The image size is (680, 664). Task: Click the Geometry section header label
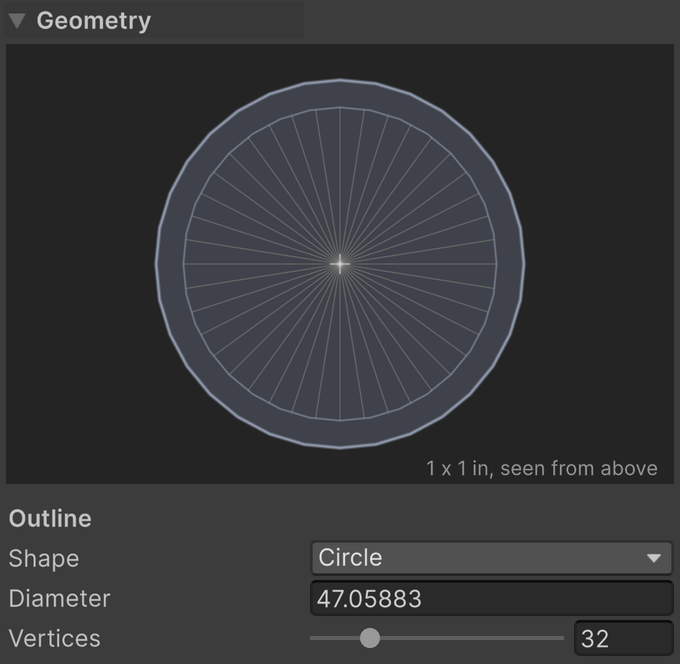[94, 21]
